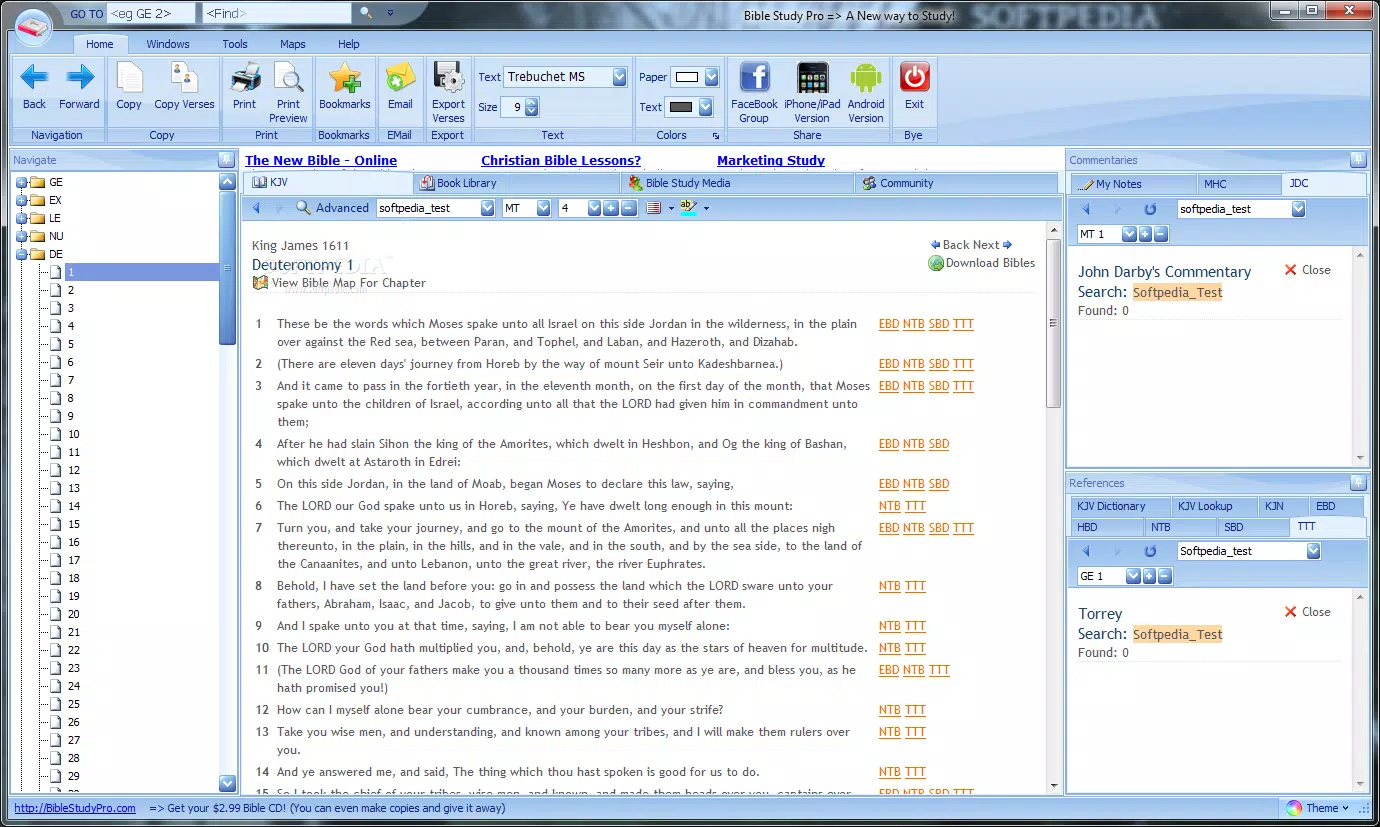The height and width of the screenshot is (827, 1380).
Task: Expand the EX folder in the tree
Action: [21, 200]
